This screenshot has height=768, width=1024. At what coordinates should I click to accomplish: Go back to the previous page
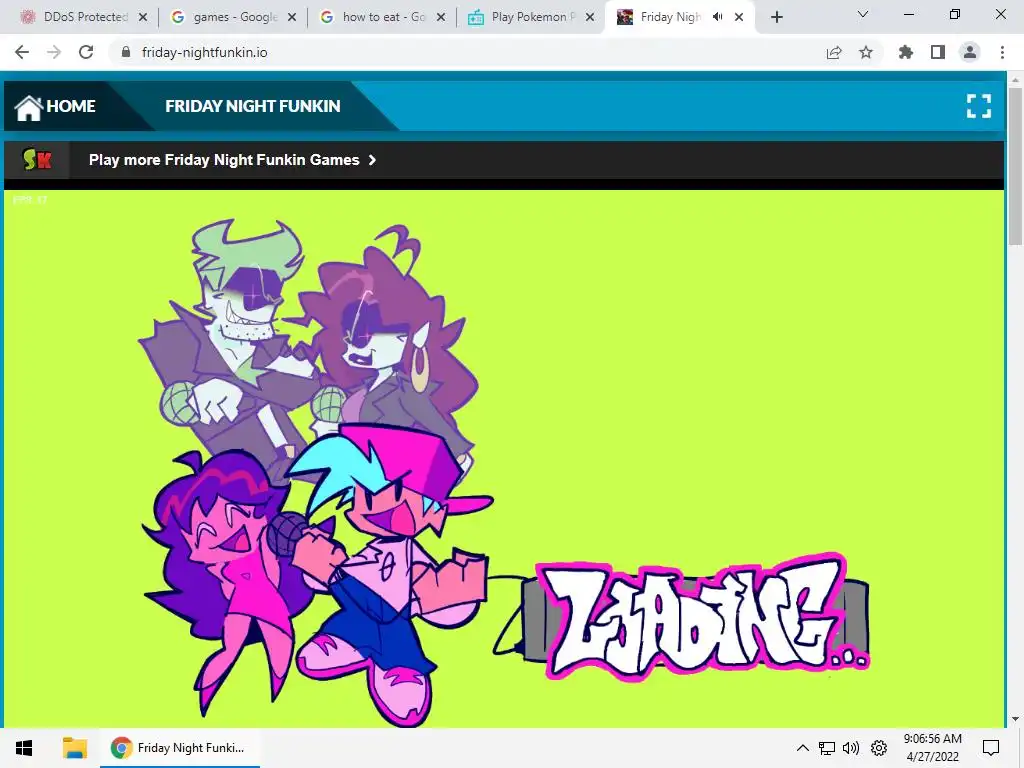(x=22, y=52)
